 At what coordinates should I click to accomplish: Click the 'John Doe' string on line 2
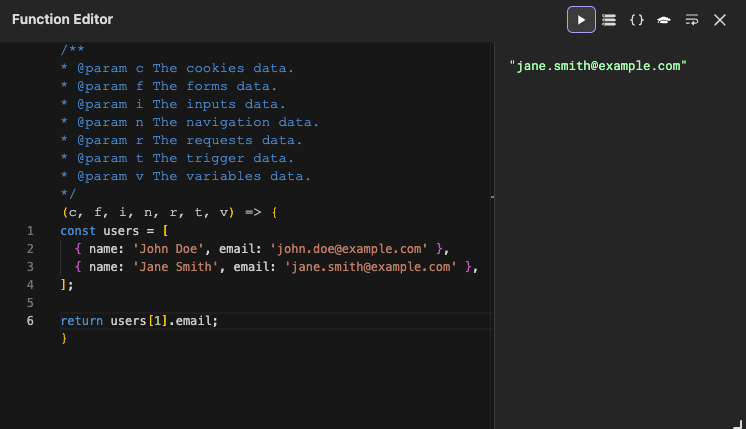point(168,249)
